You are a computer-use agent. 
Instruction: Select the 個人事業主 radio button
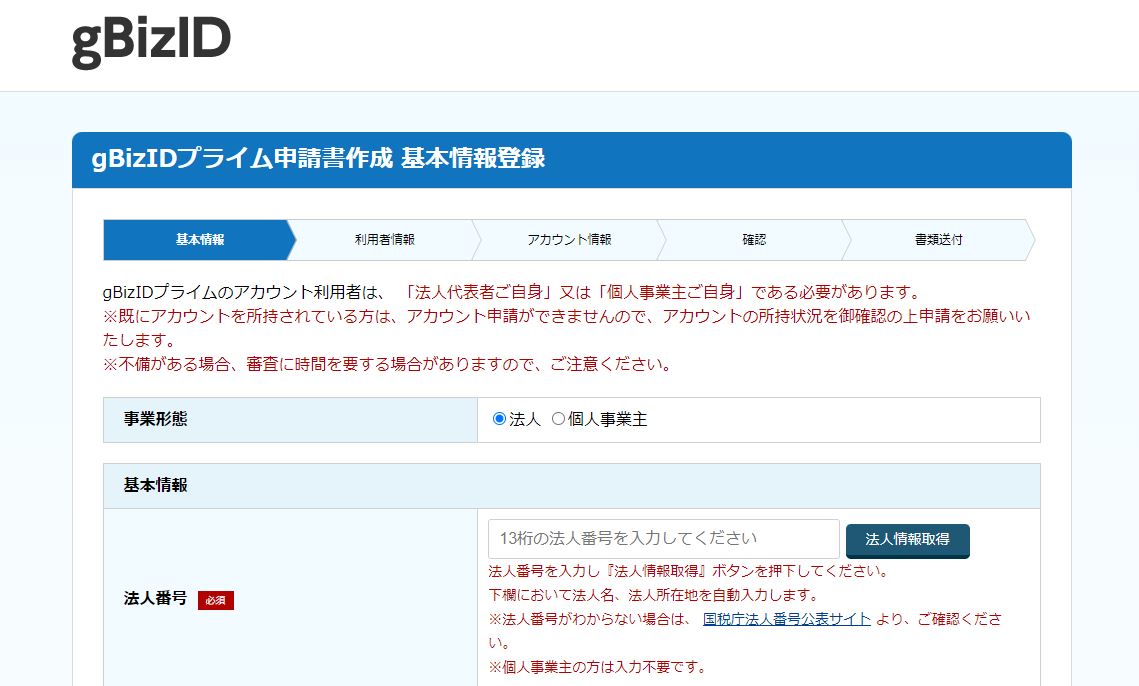[558, 419]
